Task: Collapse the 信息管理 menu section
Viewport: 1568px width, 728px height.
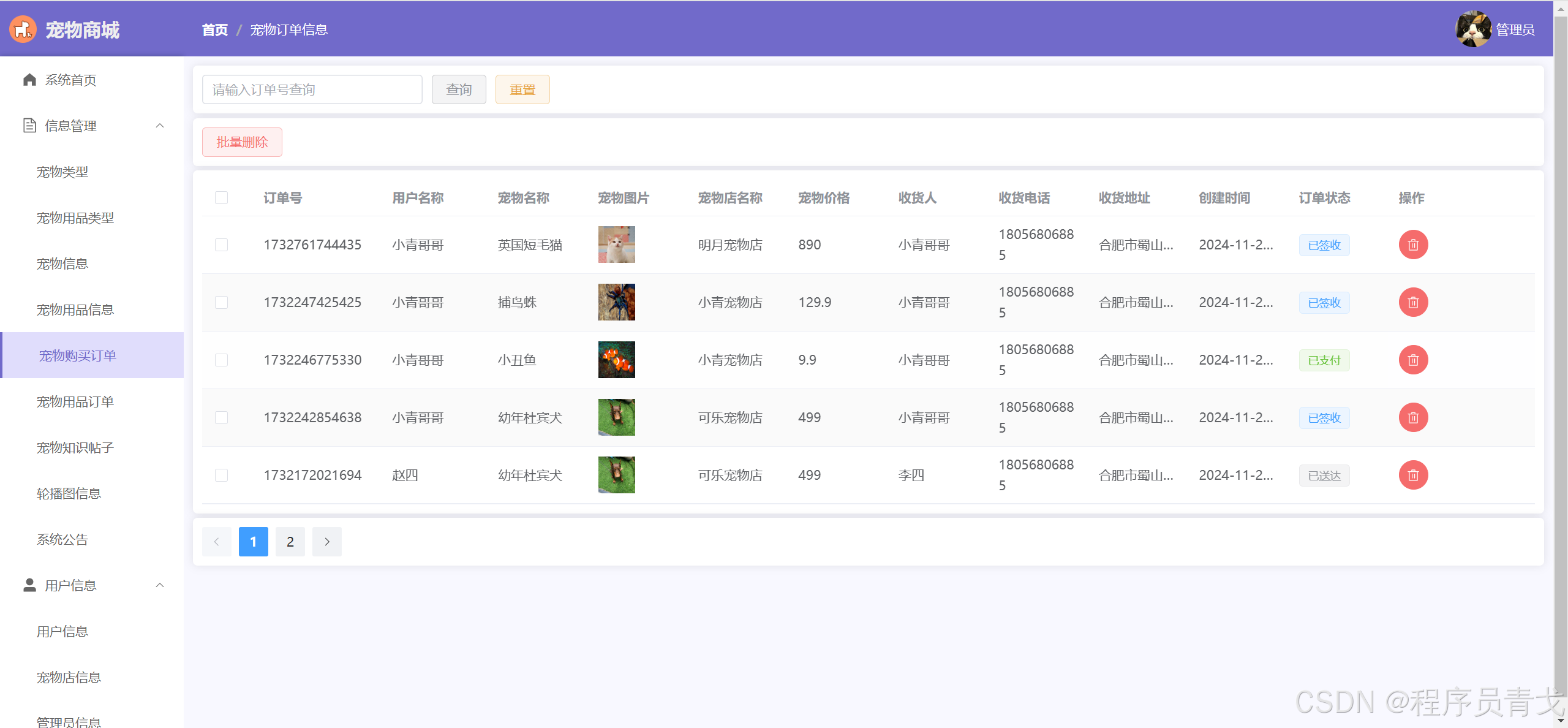Action: (160, 126)
